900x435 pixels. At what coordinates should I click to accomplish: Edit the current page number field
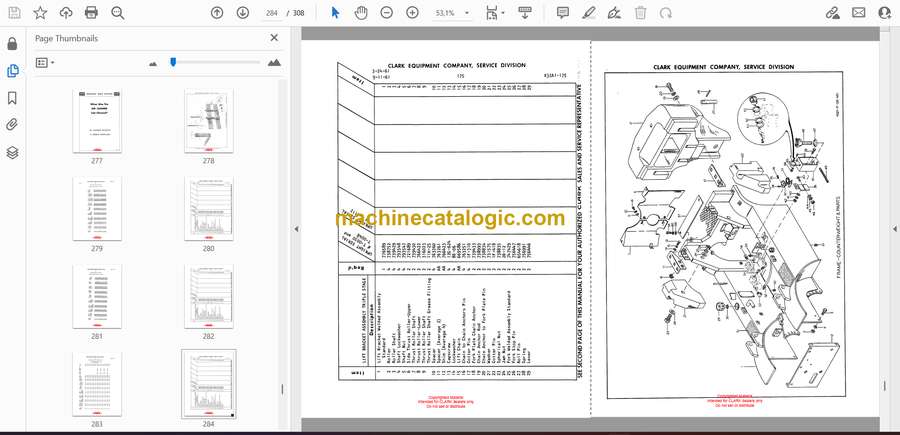click(x=271, y=13)
